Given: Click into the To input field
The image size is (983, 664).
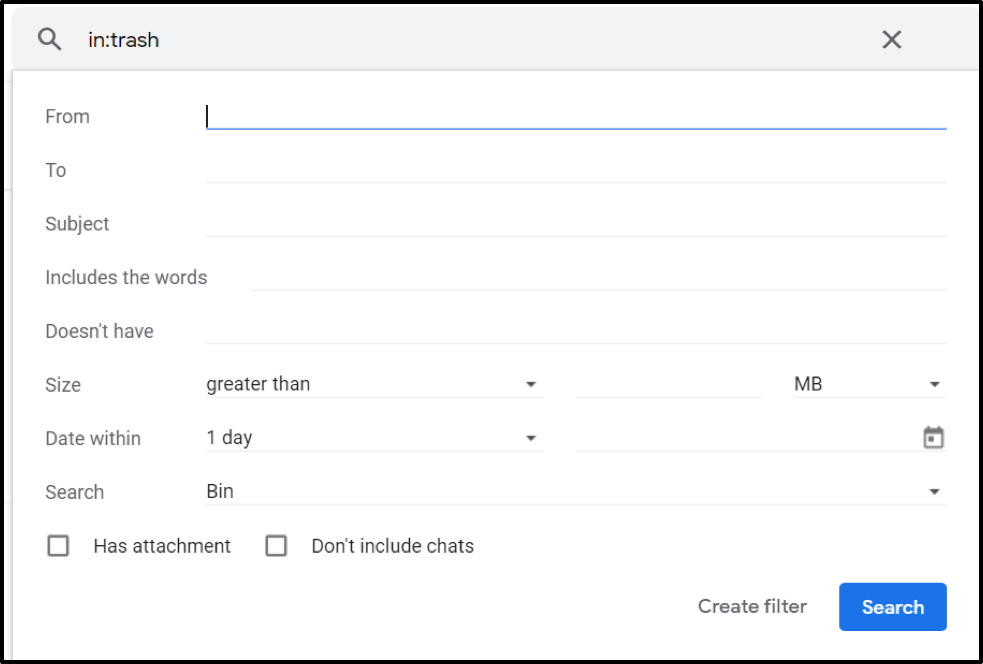Looking at the screenshot, I should pos(575,170).
